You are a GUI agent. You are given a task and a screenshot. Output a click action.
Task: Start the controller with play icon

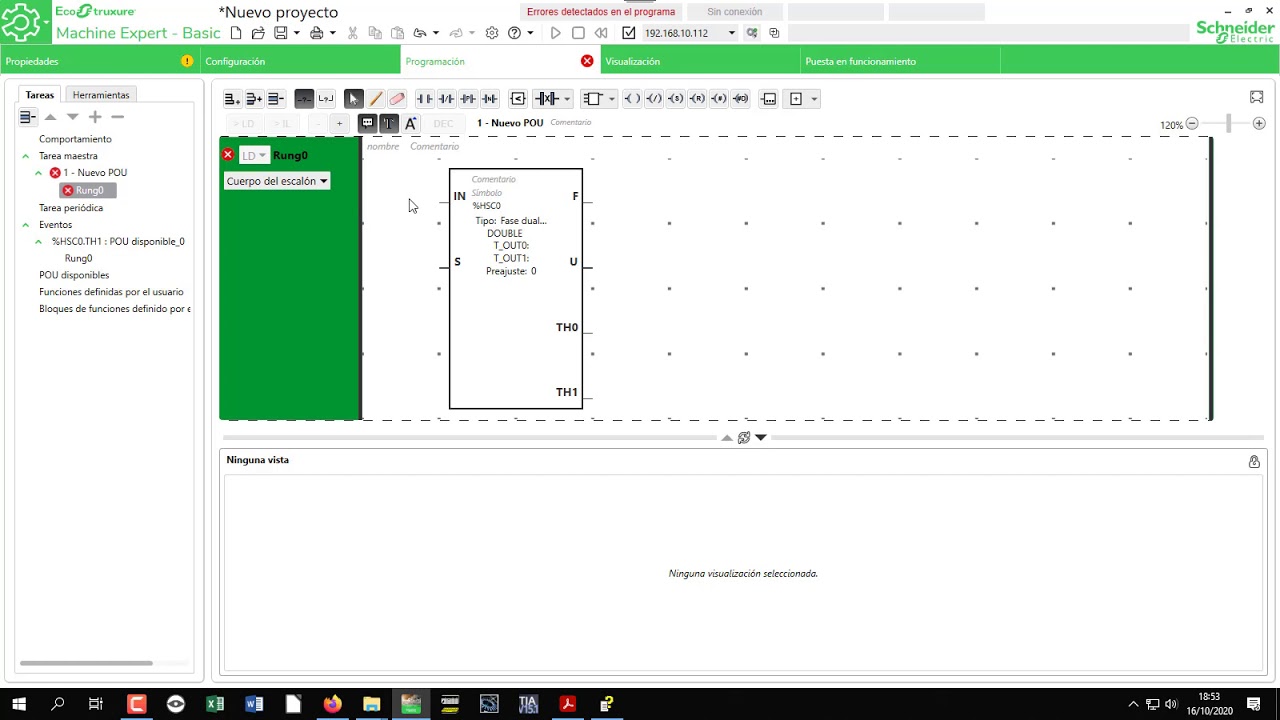[x=556, y=33]
